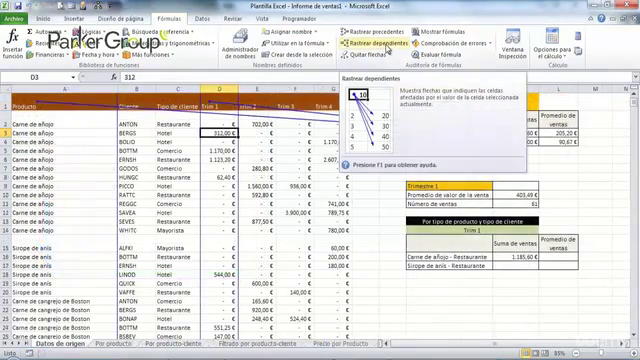Image resolution: width=640 pixels, height=360 pixels.
Task: Click Evaluar fórmula
Action: pos(436,54)
